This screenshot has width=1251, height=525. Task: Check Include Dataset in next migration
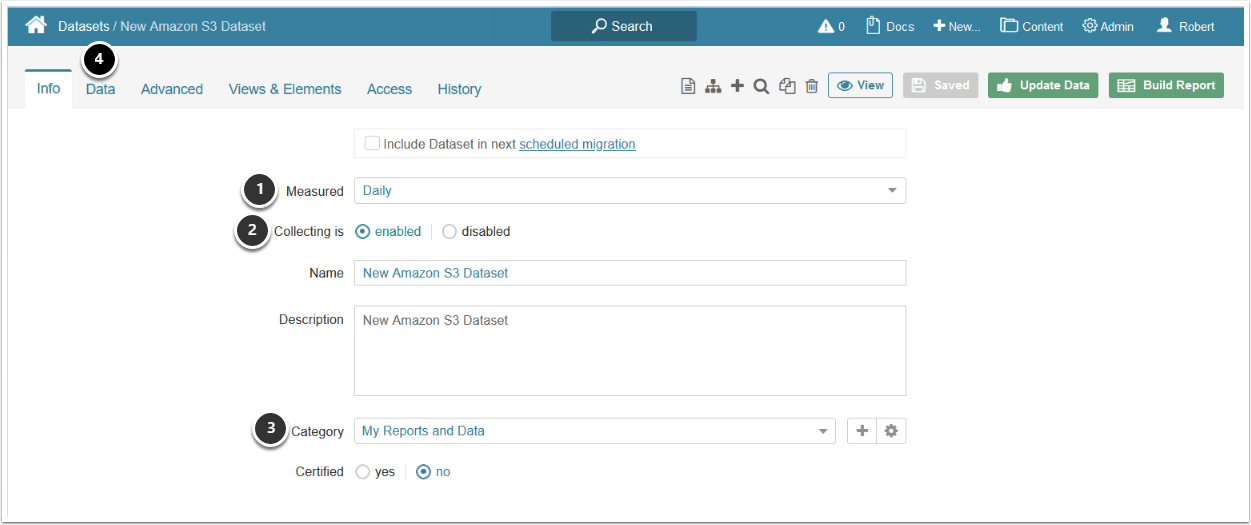[372, 143]
